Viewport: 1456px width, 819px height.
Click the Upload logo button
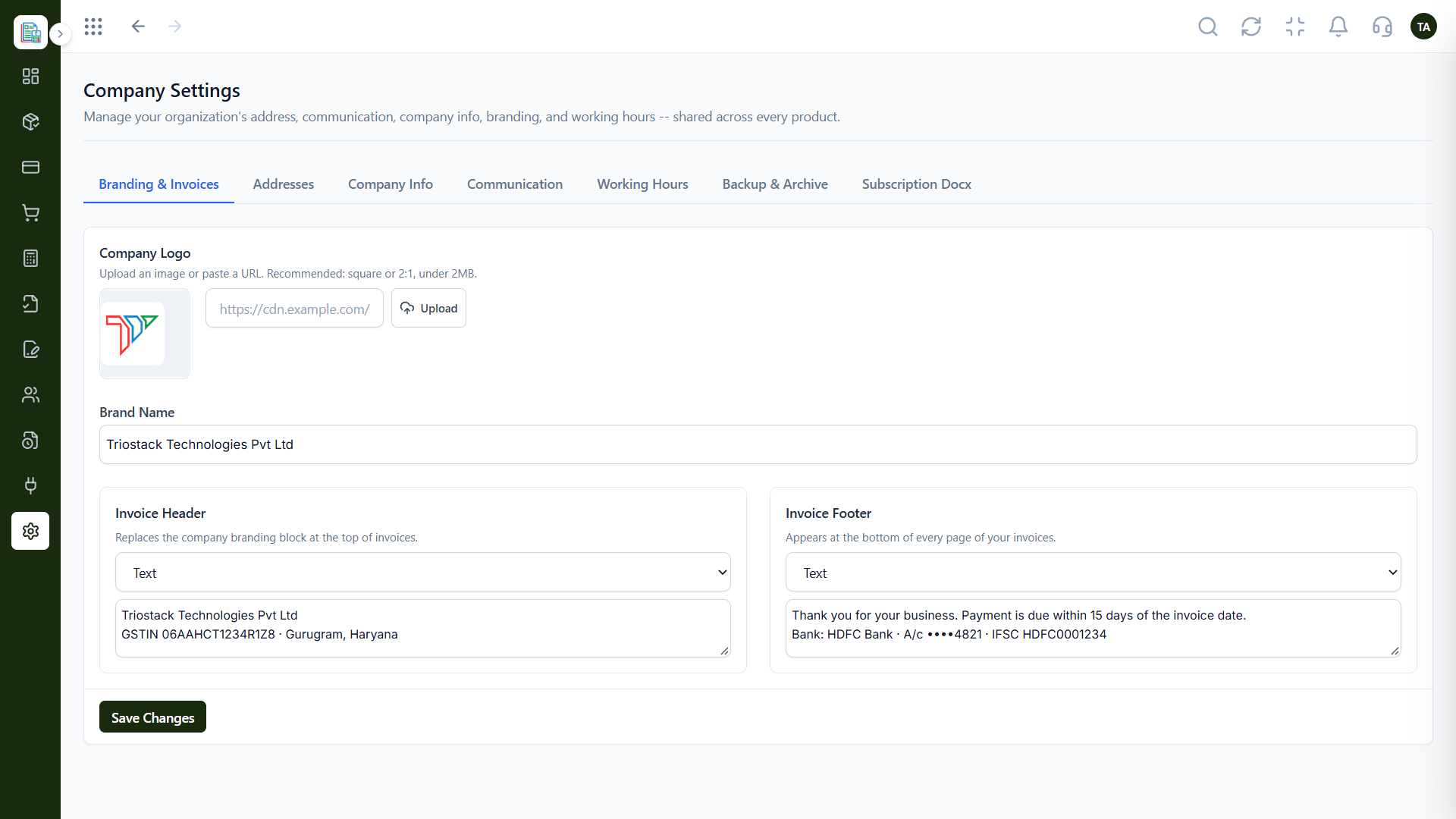pos(428,309)
